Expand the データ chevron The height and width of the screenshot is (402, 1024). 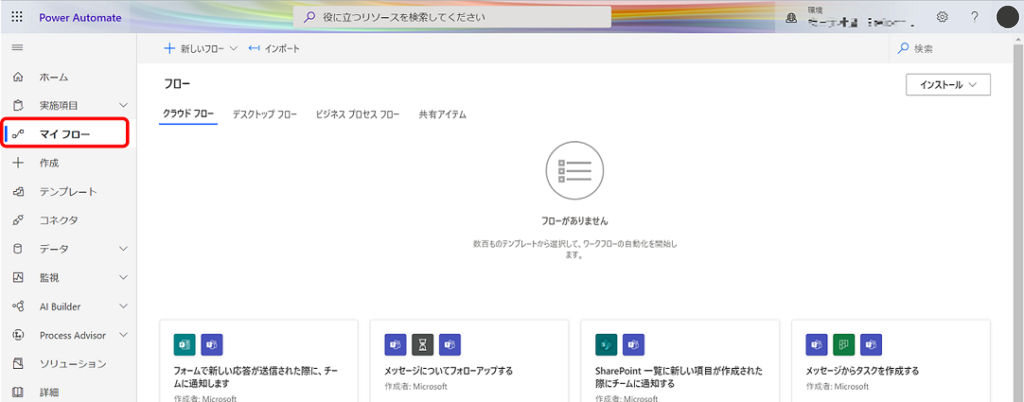[x=123, y=249]
